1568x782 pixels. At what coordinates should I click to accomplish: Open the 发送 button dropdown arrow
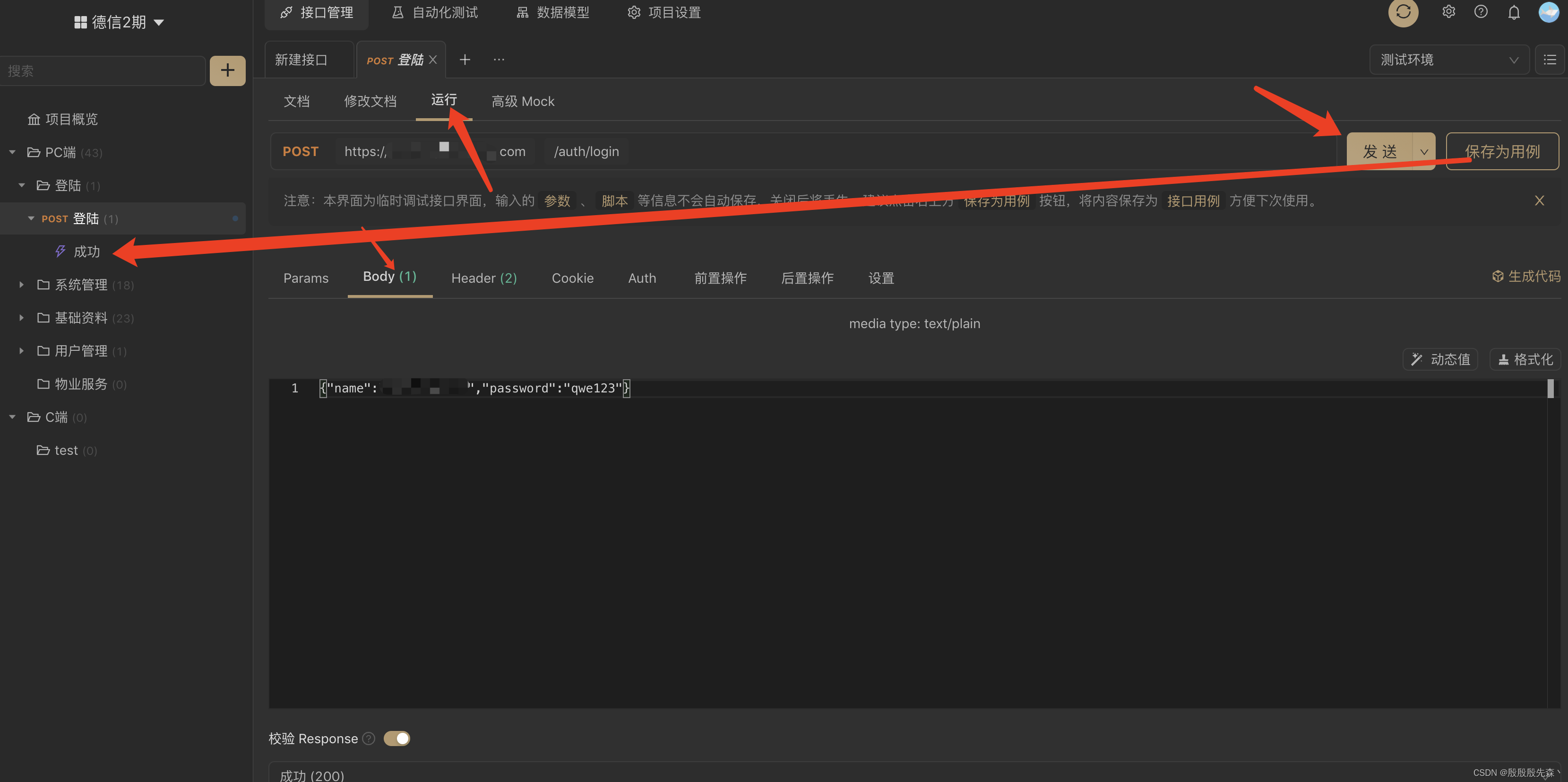click(1424, 152)
